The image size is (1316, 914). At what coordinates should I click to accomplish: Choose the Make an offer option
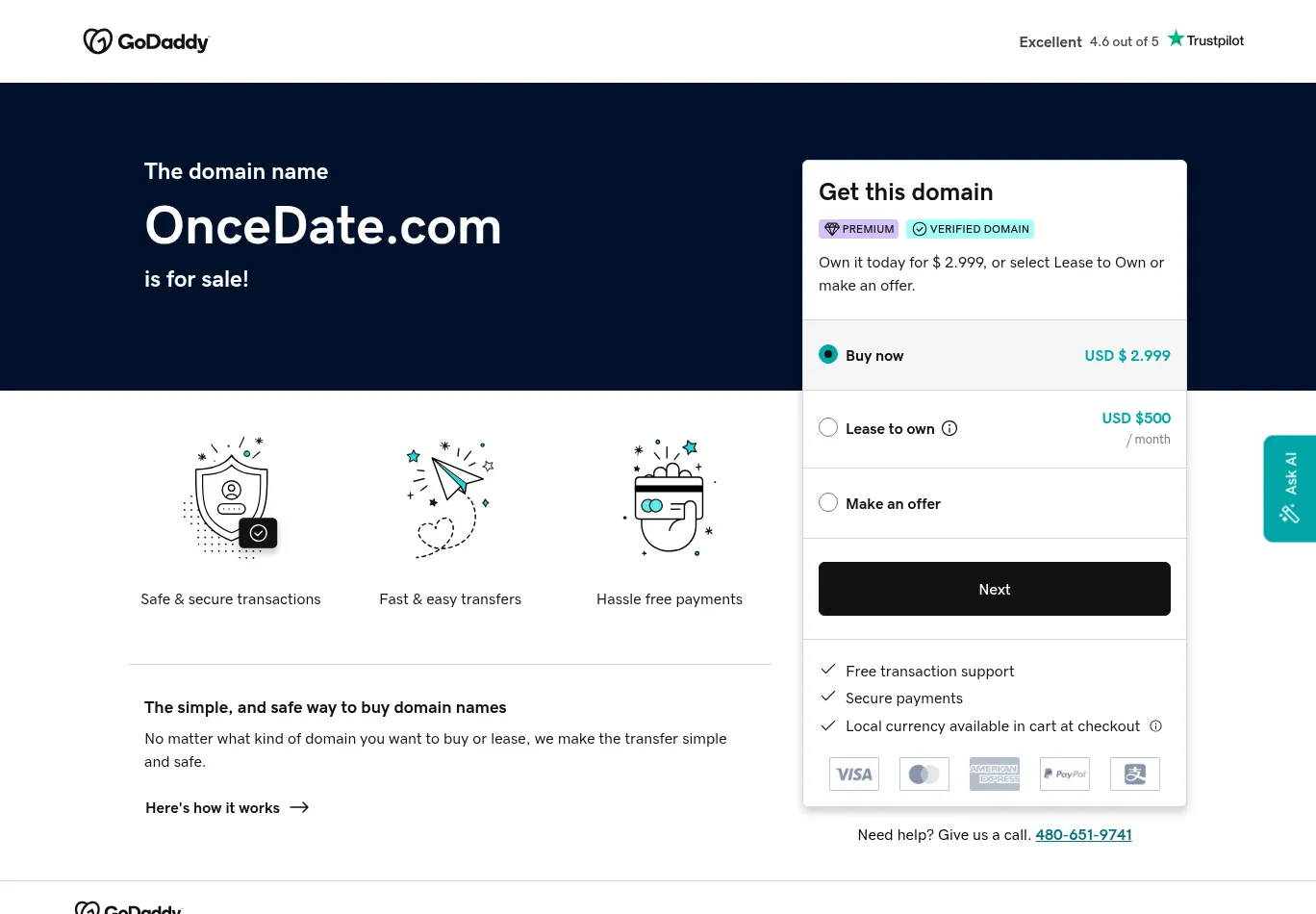828,502
